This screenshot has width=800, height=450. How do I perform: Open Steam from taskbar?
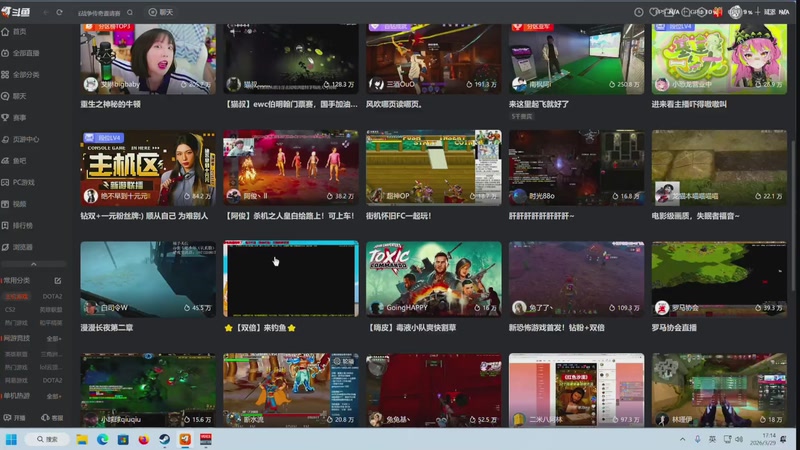pos(164,439)
